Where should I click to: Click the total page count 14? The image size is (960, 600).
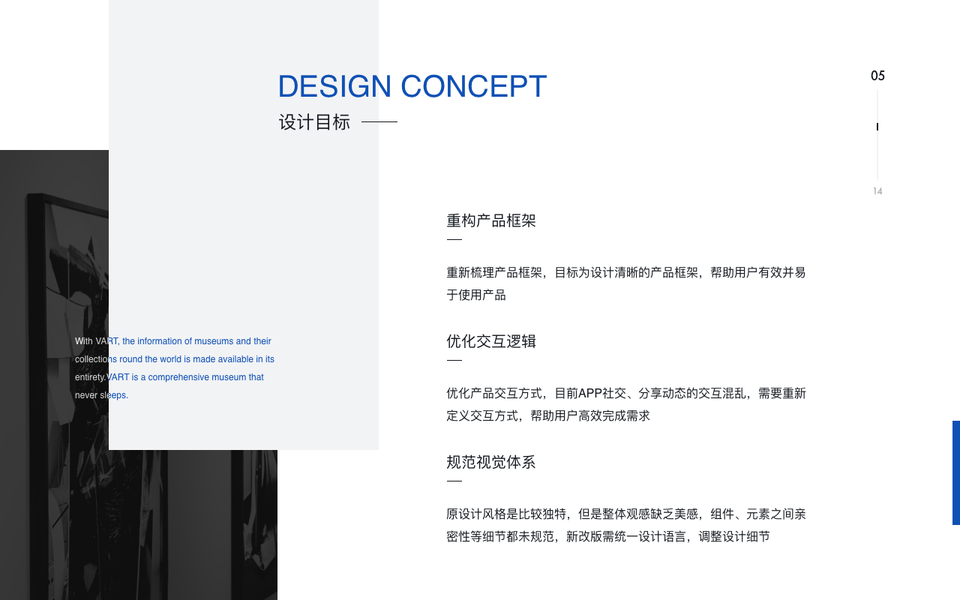click(877, 191)
